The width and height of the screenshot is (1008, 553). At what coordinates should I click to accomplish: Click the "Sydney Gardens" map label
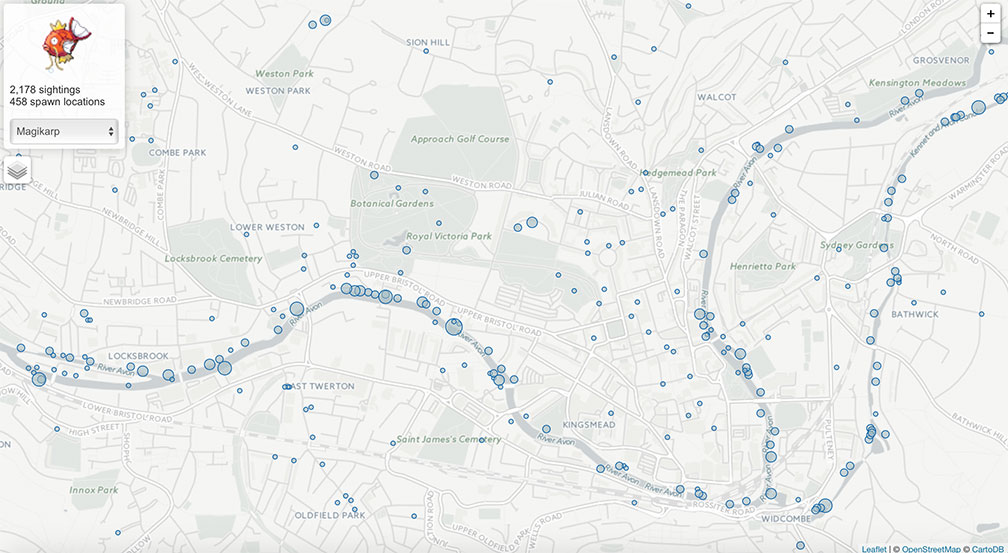point(856,245)
